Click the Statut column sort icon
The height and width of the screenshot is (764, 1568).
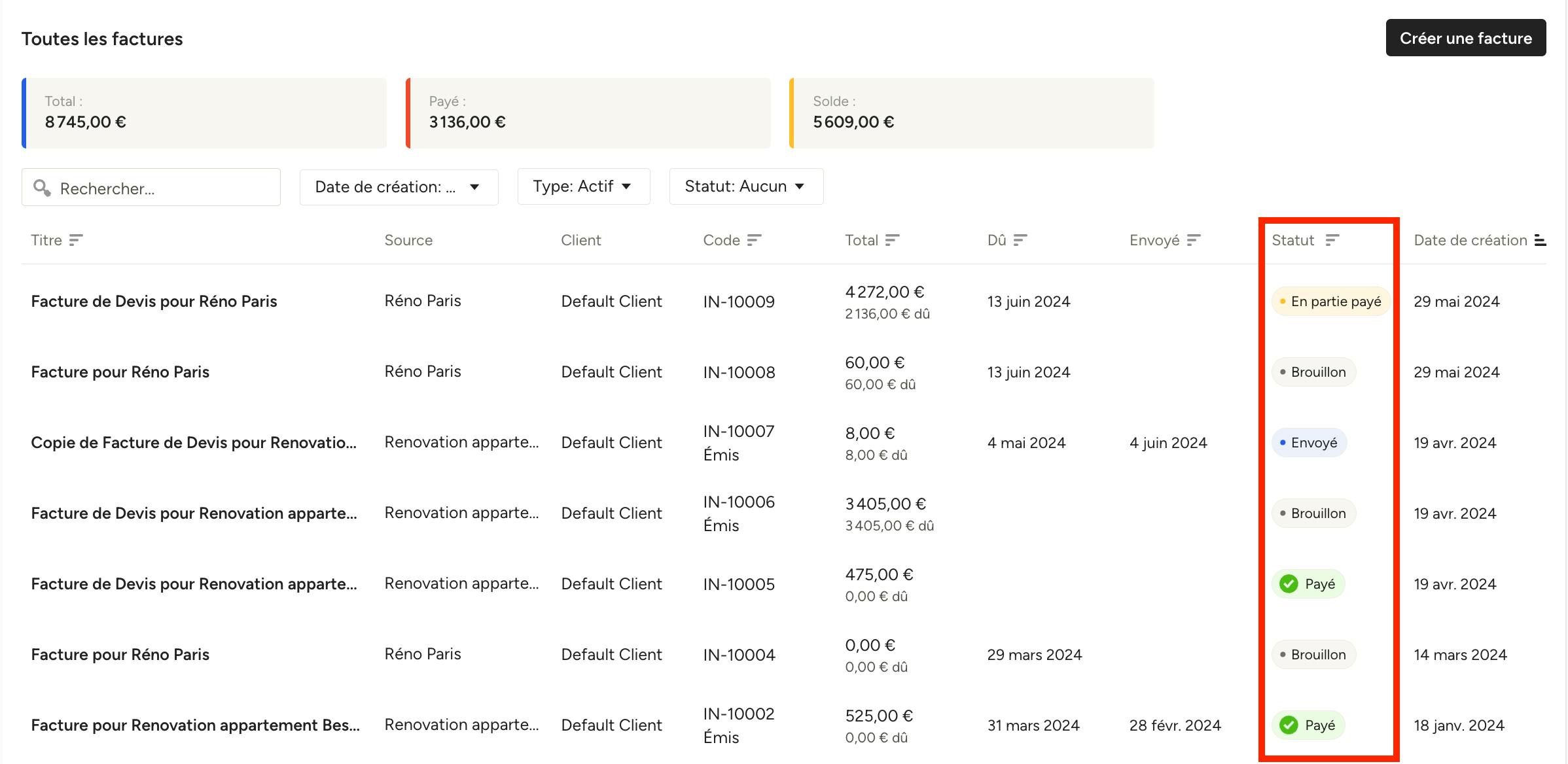coord(1332,240)
